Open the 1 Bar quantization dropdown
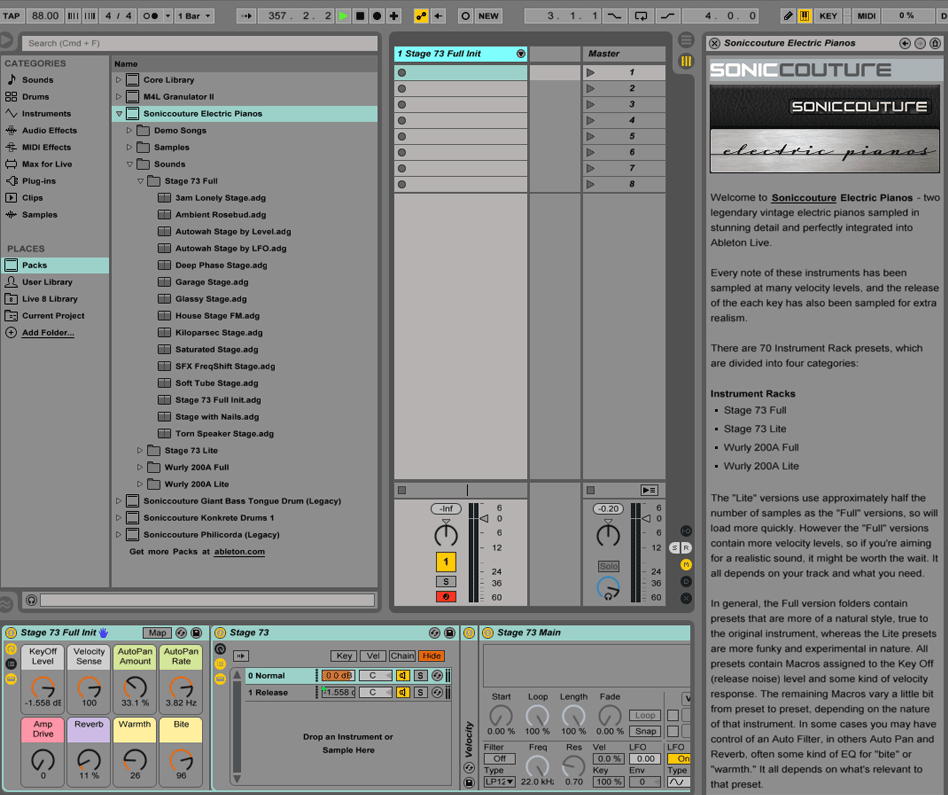 195,16
